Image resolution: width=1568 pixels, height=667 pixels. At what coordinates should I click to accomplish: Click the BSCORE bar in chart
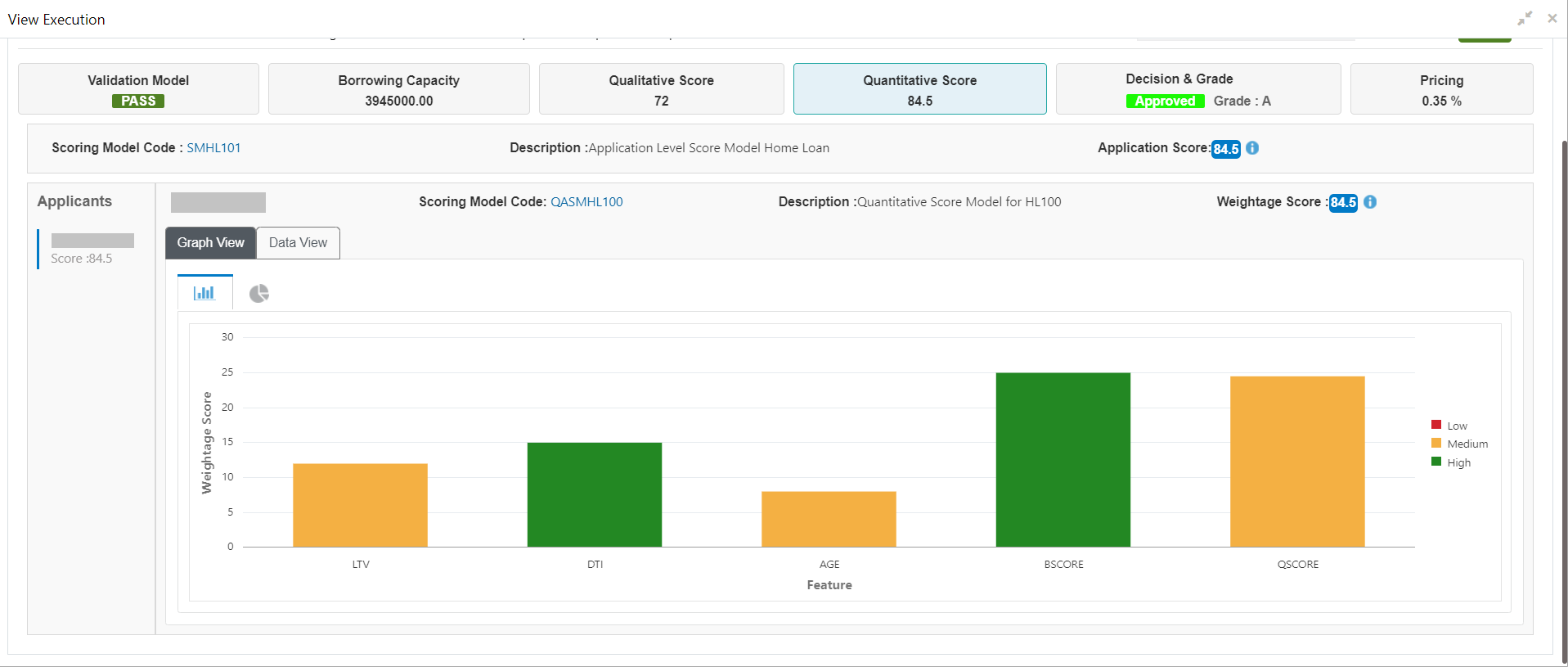(x=1063, y=460)
